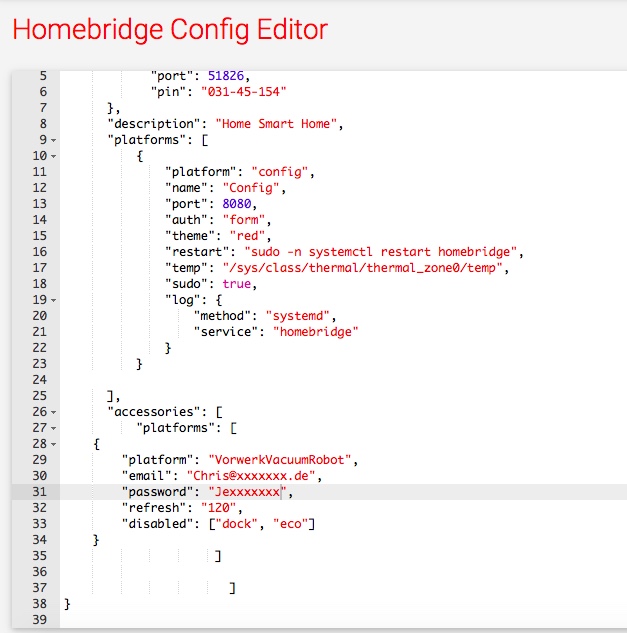627x633 pixels.
Task: Click line number 39 in the gutter
Action: (x=40, y=620)
